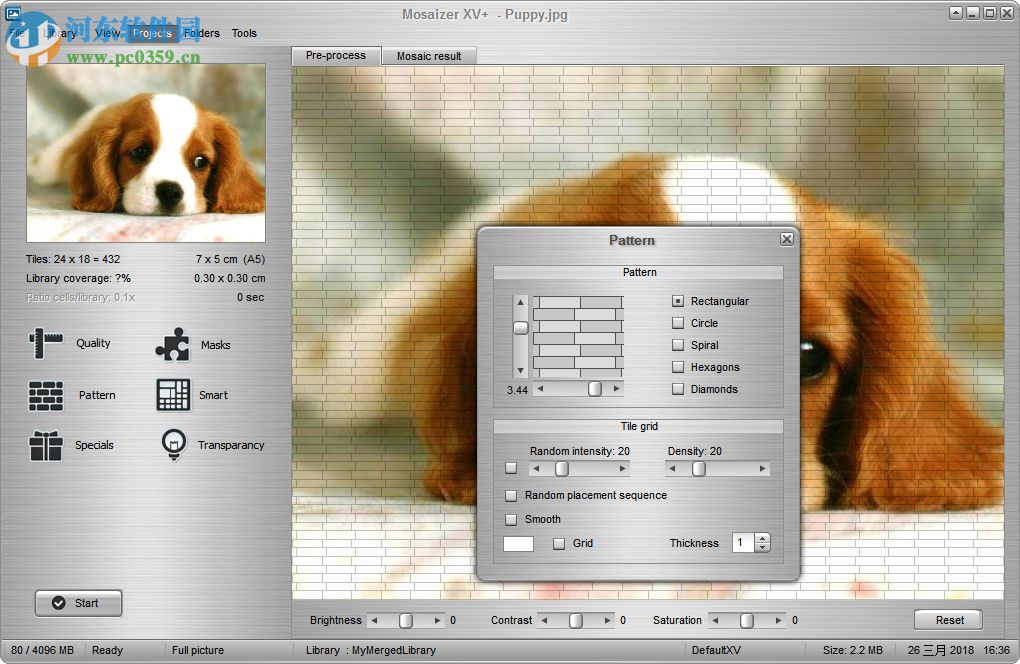Screen dimensions: 1020x664
Task: Click the Reset button
Action: point(947,619)
